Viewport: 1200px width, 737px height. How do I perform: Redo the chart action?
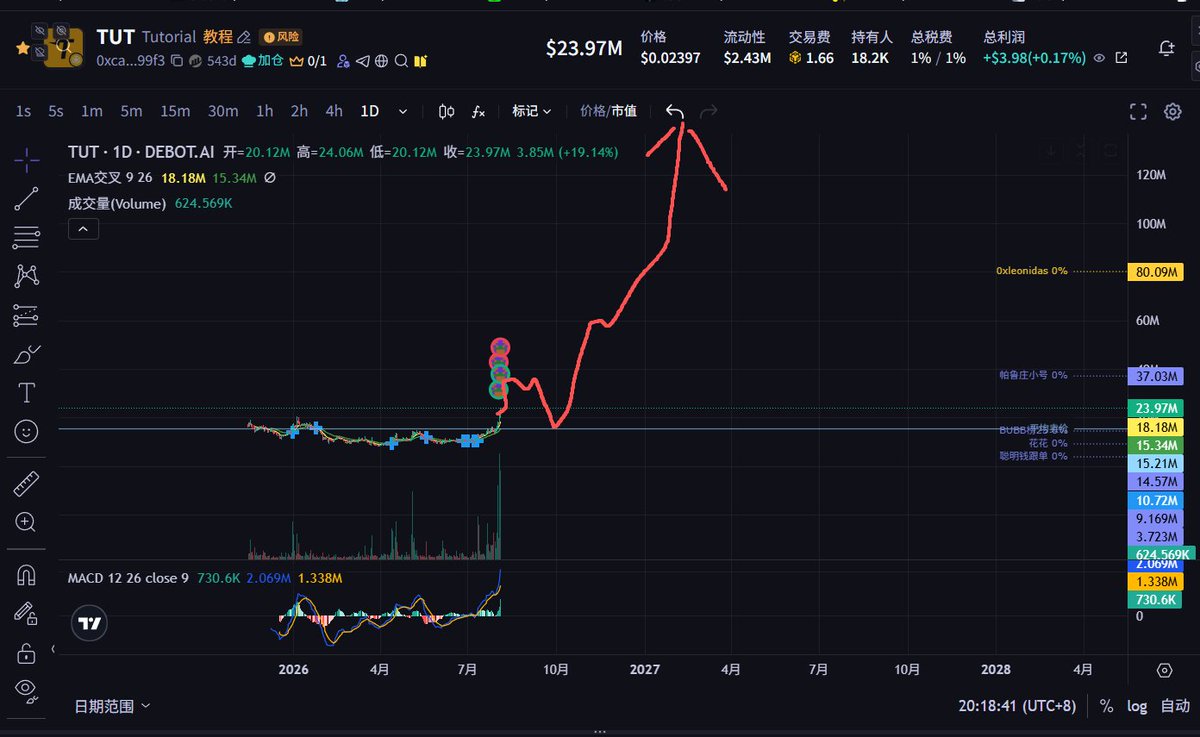tap(709, 111)
